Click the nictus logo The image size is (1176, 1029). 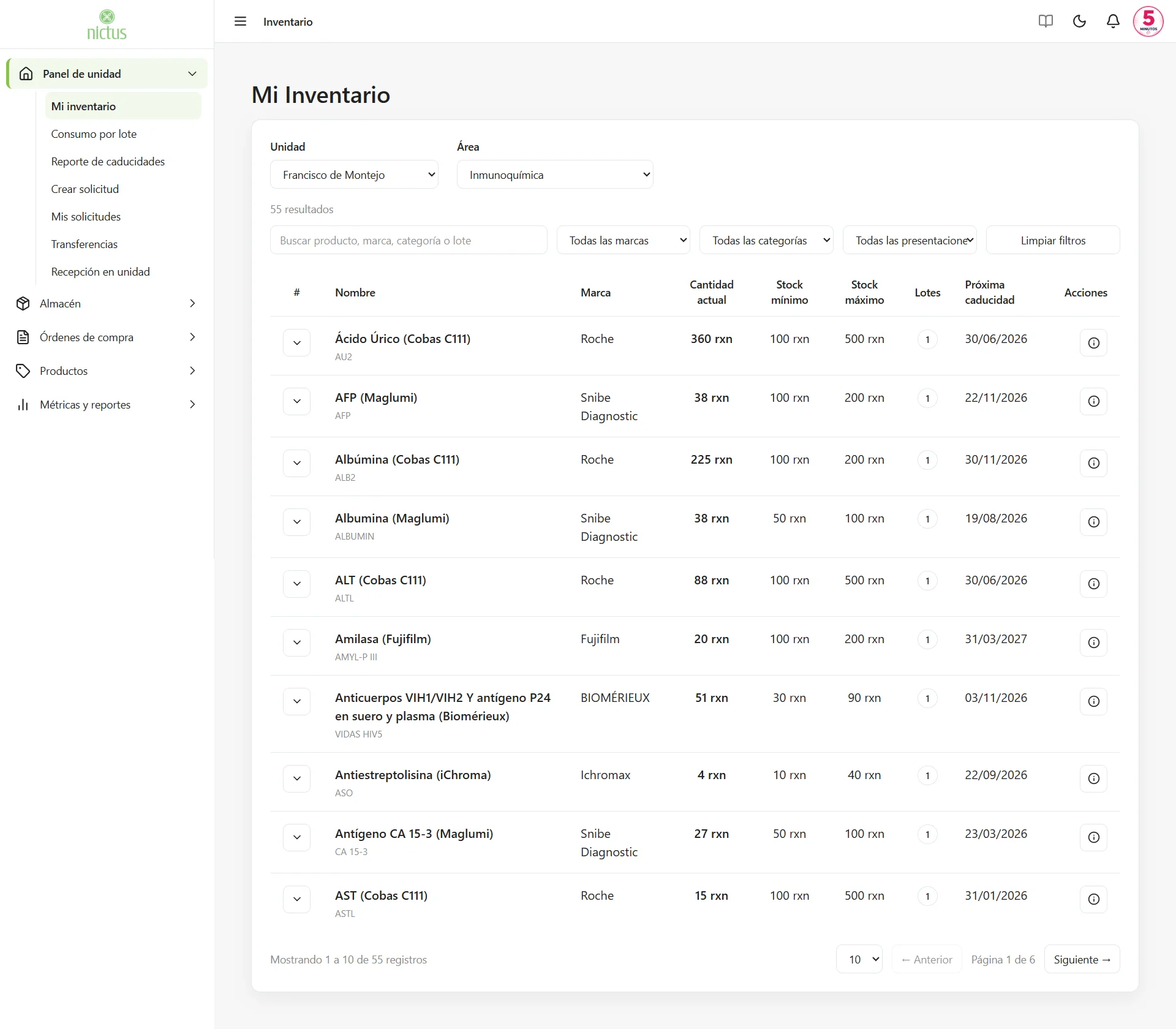107,25
